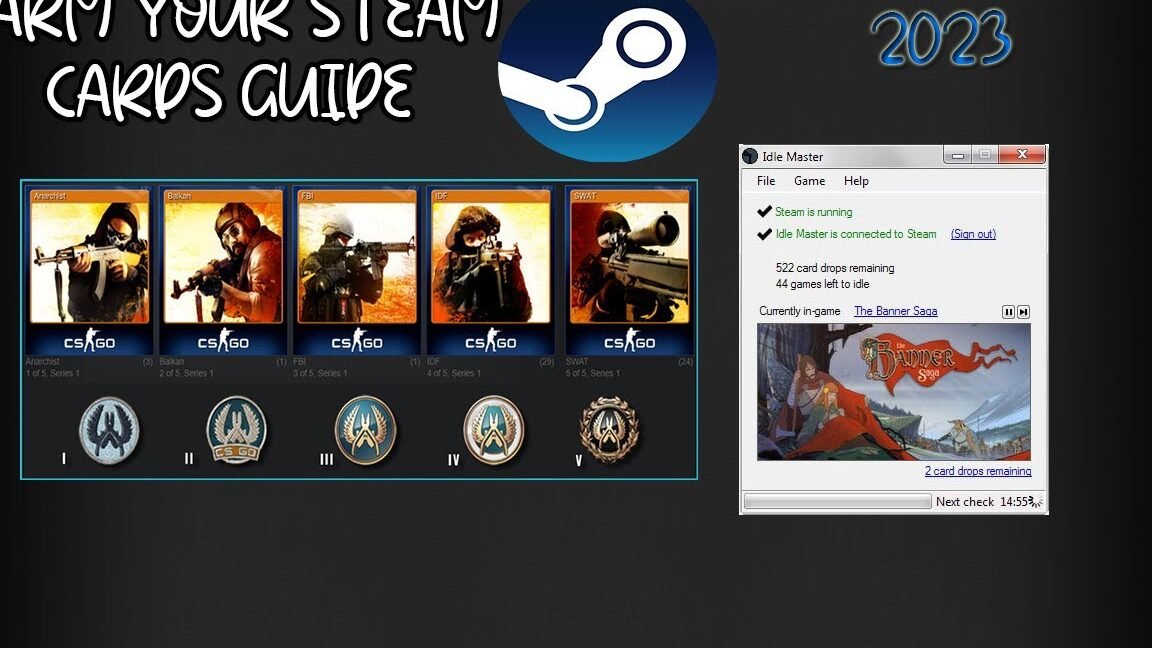Viewport: 1152px width, 648px height.
Task: Click the level IV bronze CS:GO badge
Action: coord(493,430)
